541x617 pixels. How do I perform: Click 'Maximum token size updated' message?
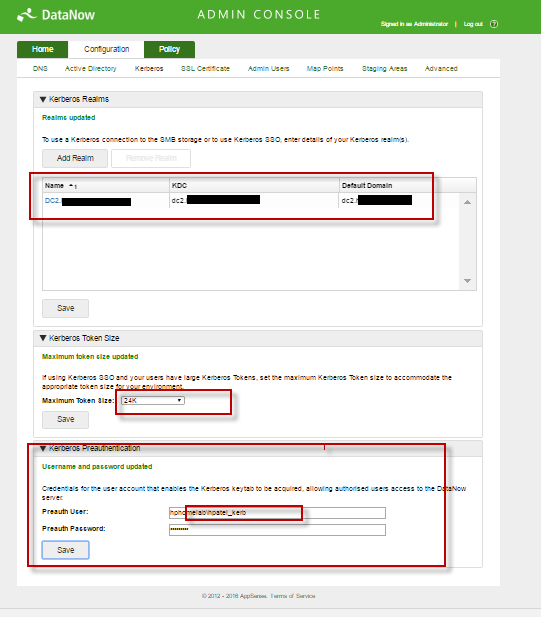tap(90, 357)
